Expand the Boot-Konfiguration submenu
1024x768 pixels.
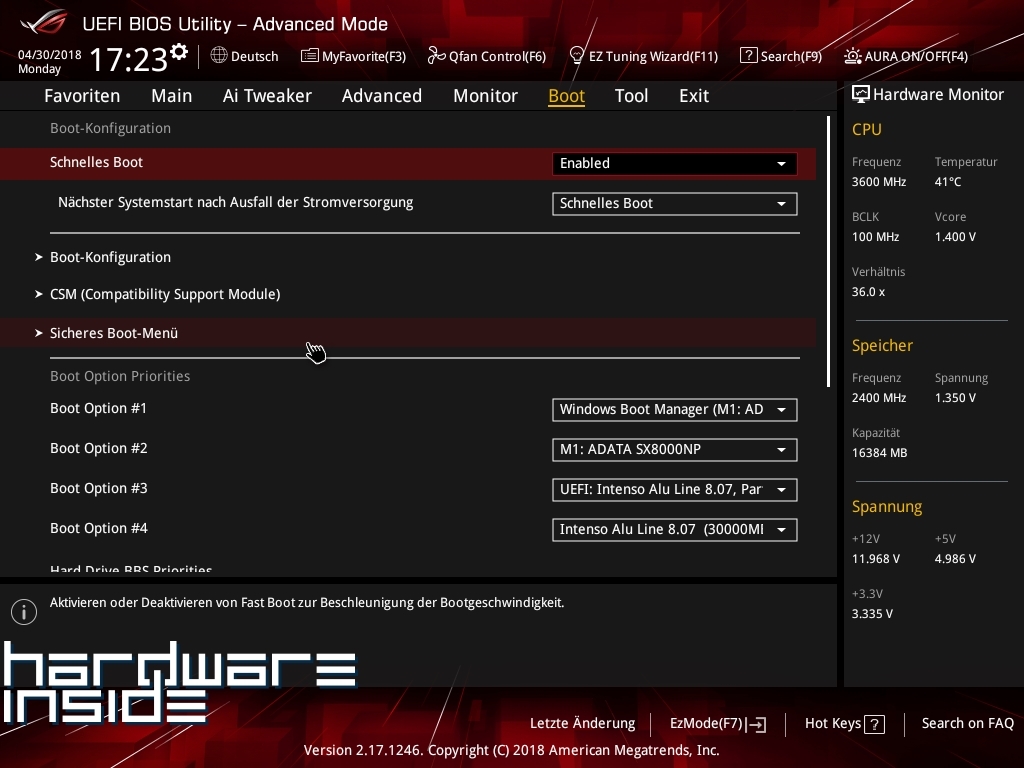[110, 257]
